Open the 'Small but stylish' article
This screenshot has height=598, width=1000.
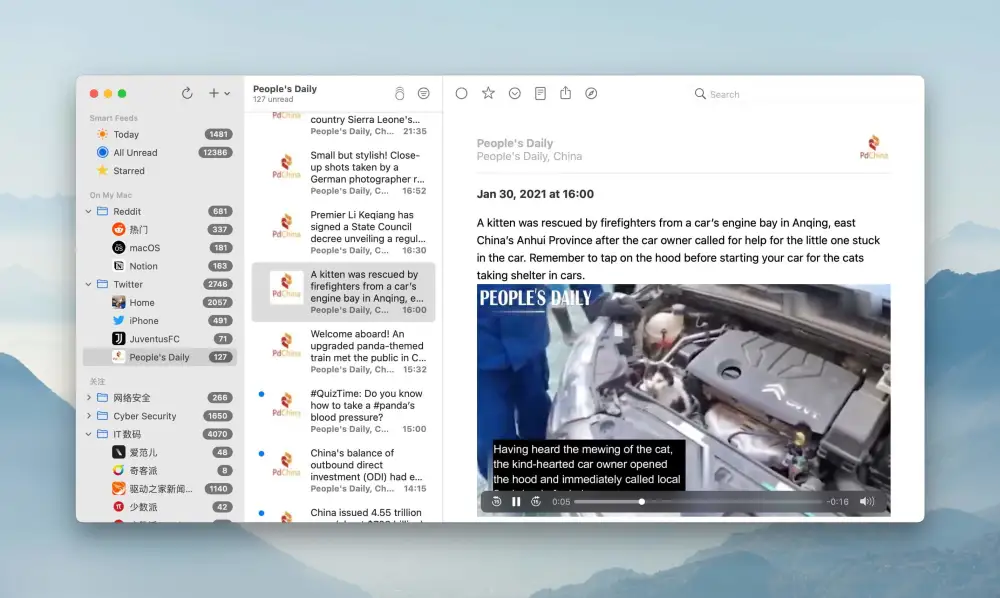click(343, 173)
